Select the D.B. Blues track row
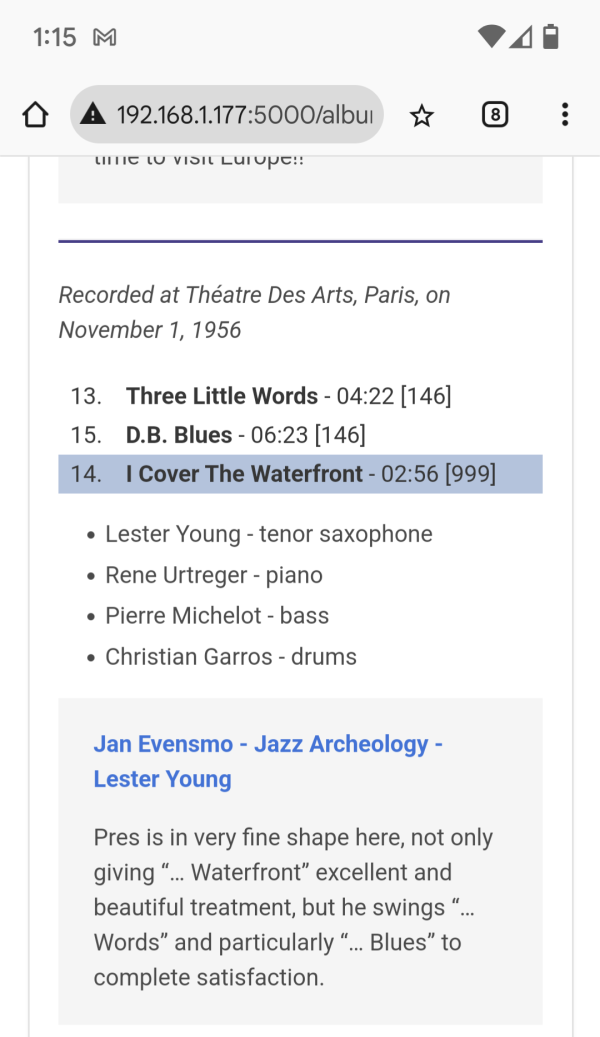 point(300,435)
